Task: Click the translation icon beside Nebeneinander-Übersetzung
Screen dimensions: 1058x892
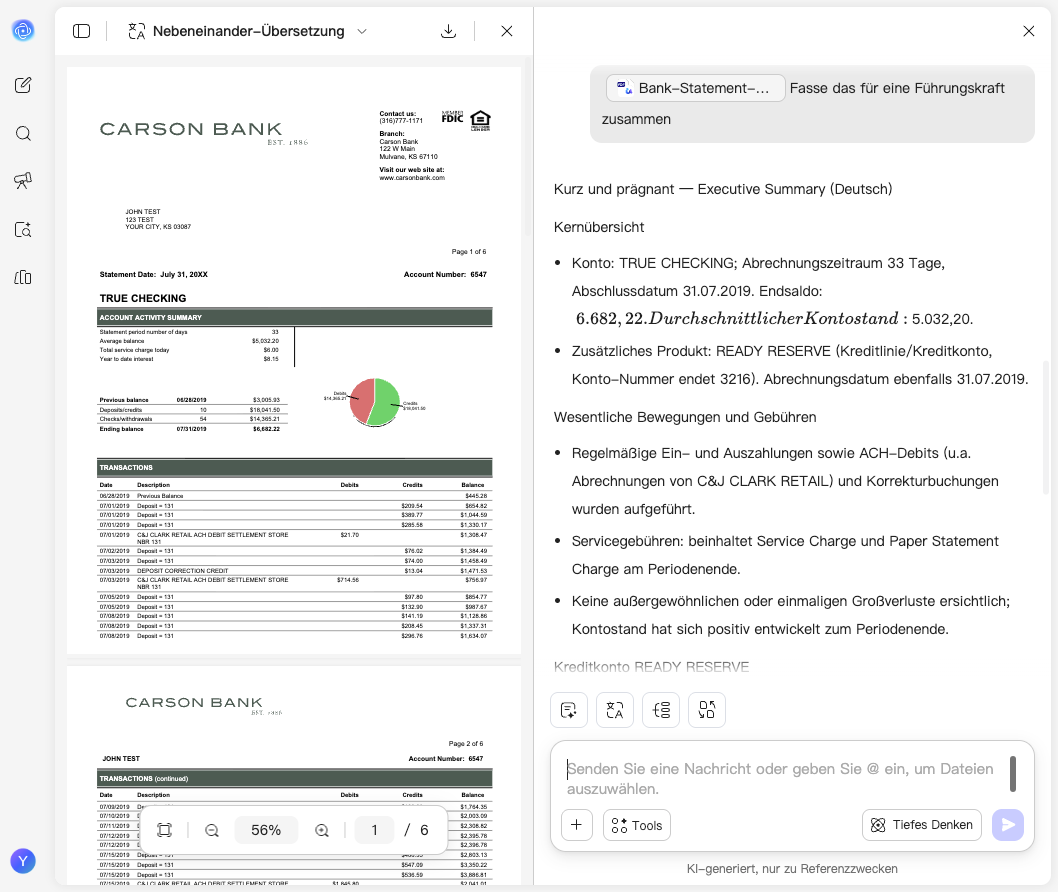Action: (137, 31)
